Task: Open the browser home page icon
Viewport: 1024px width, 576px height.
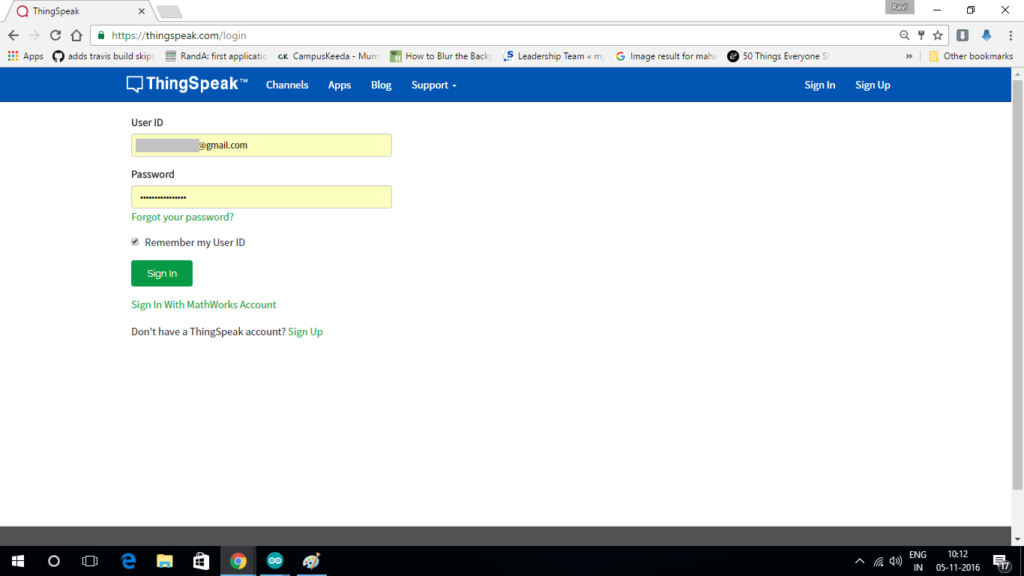Action: pos(76,35)
